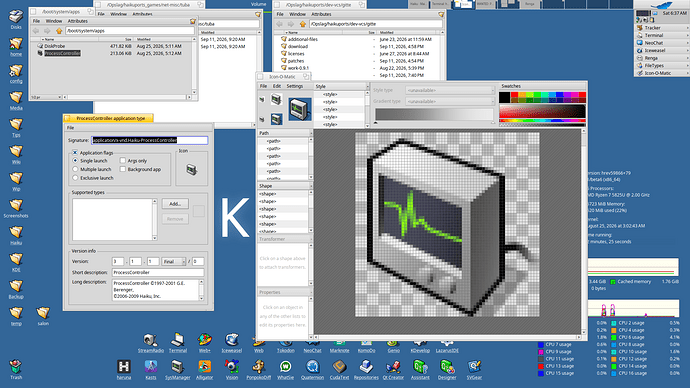Open the Disks desktop icon
Image resolution: width=690 pixels, height=388 pixels.
[16, 18]
